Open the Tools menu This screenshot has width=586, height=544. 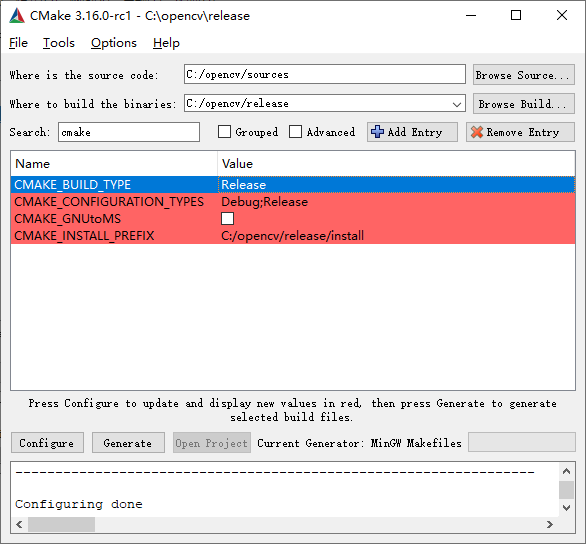coord(59,43)
